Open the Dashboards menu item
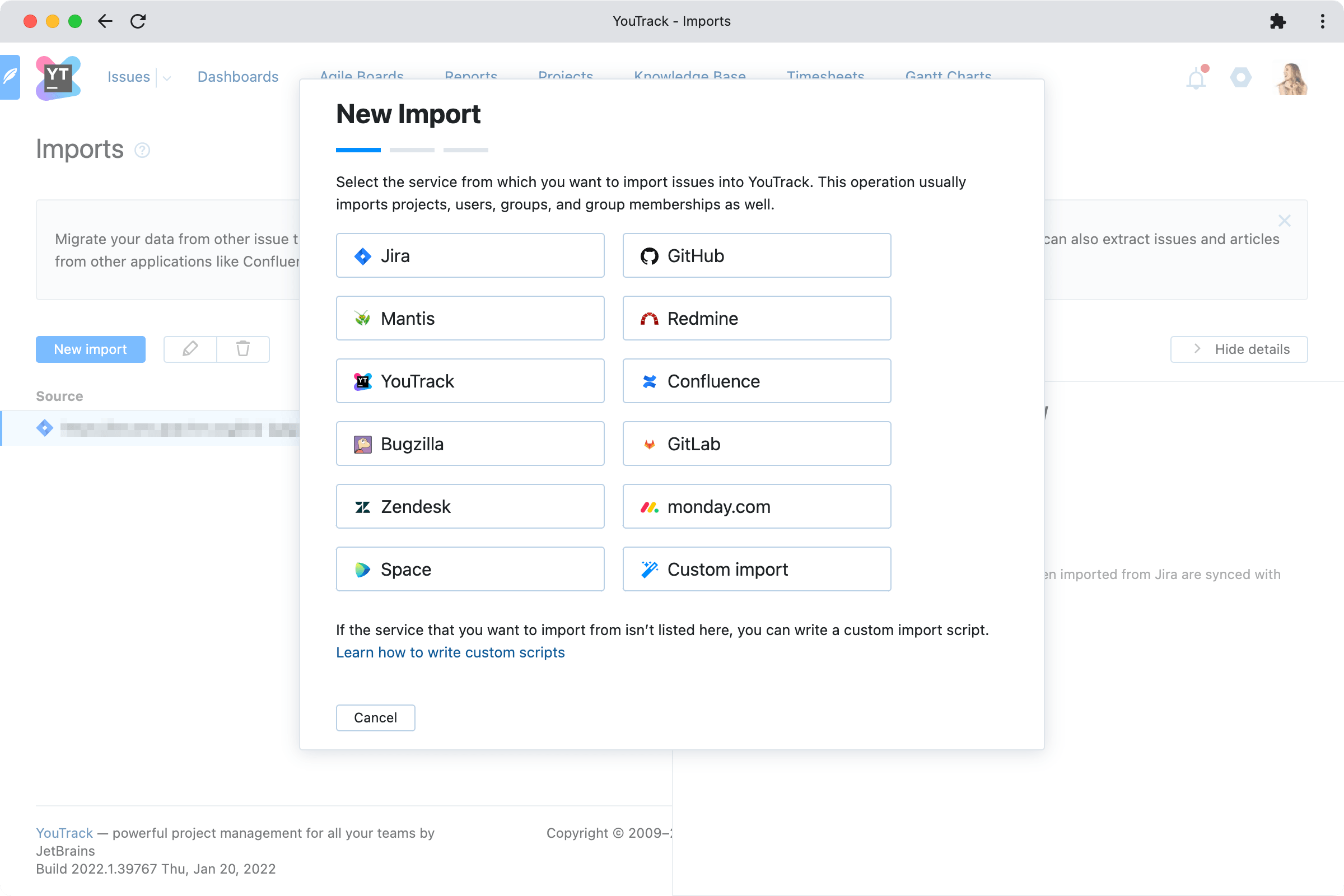This screenshot has height=896, width=1344. [237, 77]
